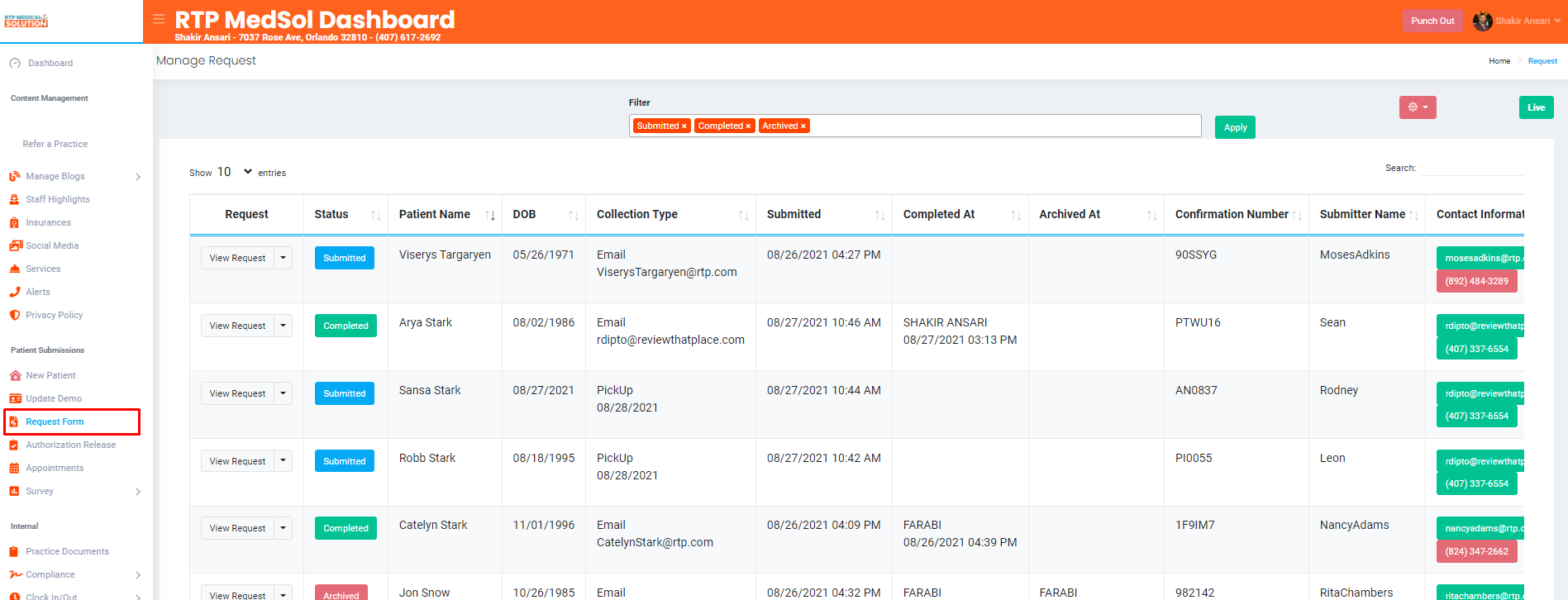Click the RTP Medical Solution logo
This screenshot has width=1568, height=600.
[x=26, y=21]
